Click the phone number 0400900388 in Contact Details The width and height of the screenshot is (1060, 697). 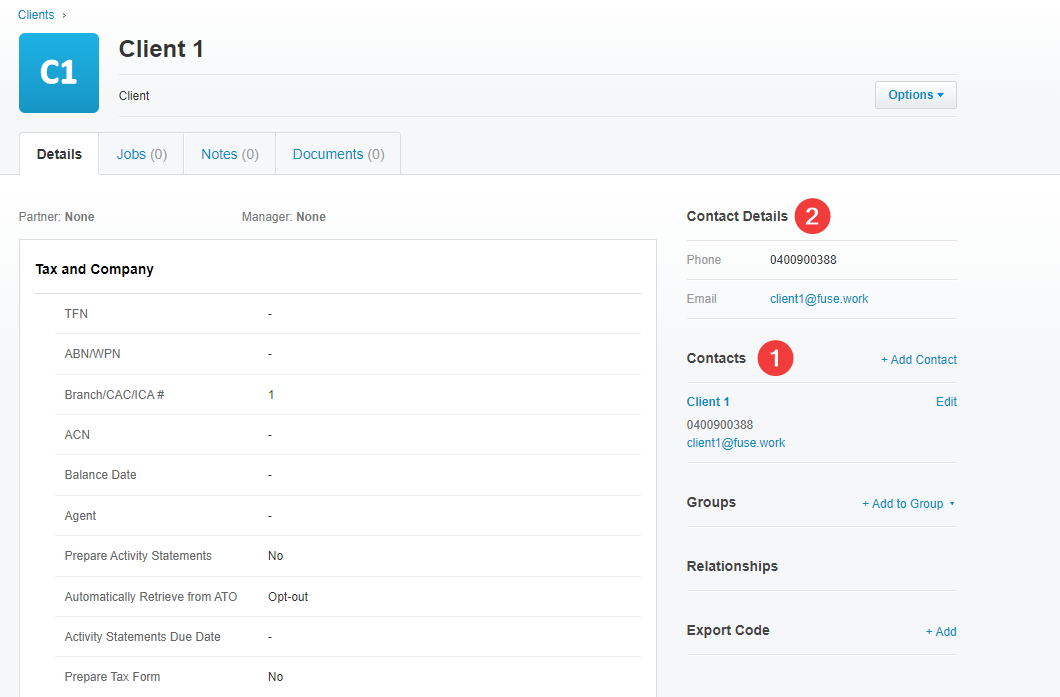coord(803,260)
